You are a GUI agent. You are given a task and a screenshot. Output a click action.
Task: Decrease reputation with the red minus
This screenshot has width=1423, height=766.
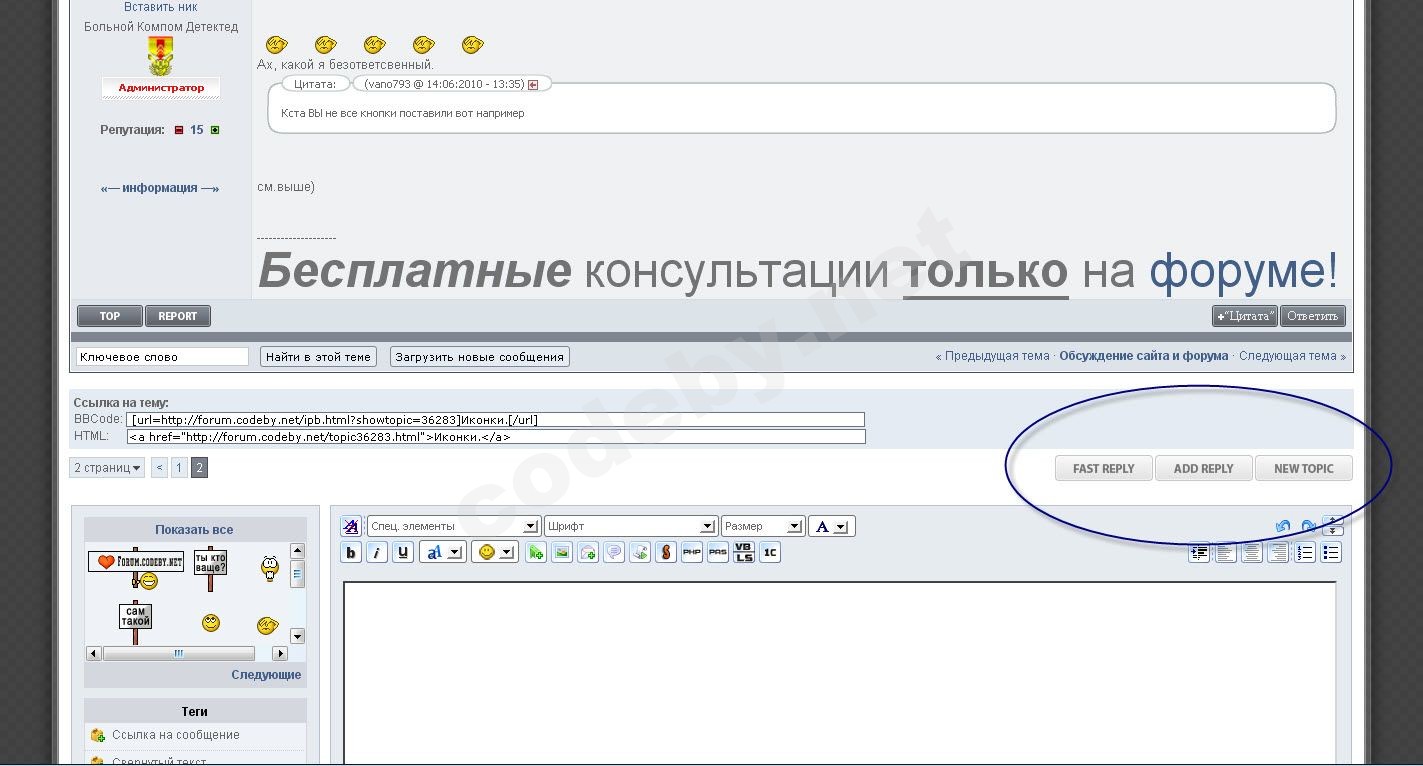[179, 130]
